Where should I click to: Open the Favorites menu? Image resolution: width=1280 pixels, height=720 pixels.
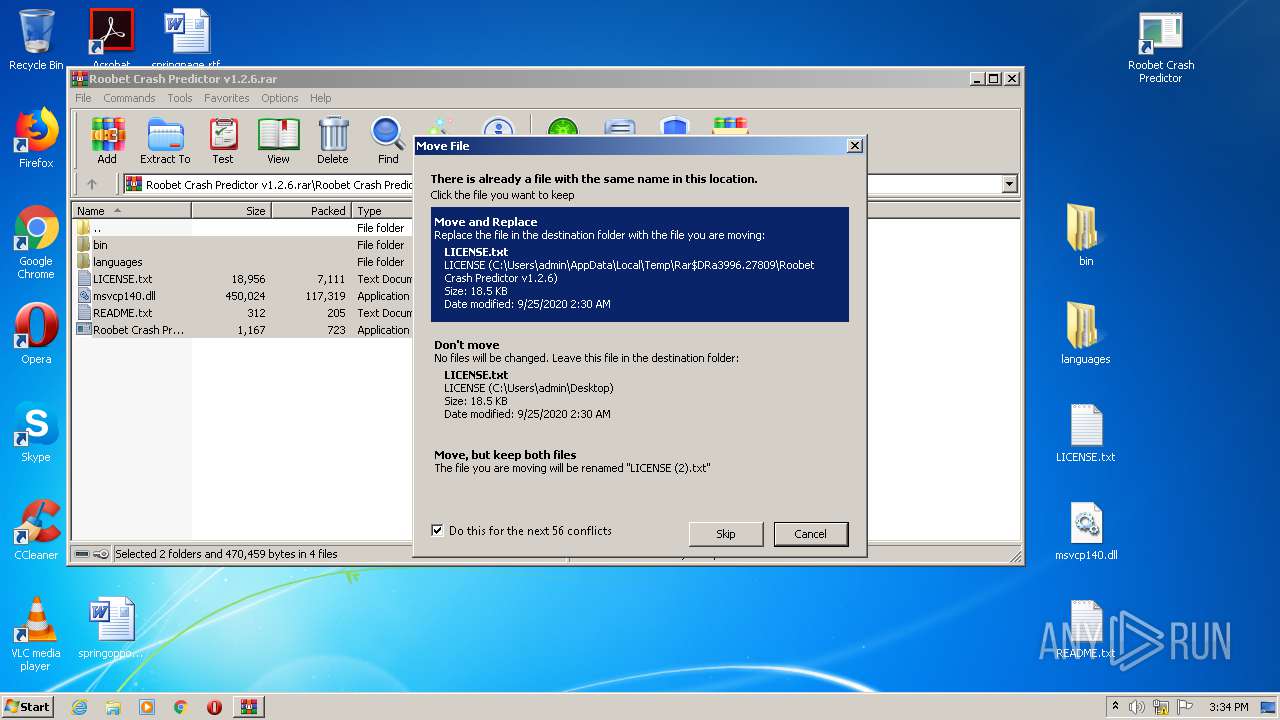click(227, 98)
